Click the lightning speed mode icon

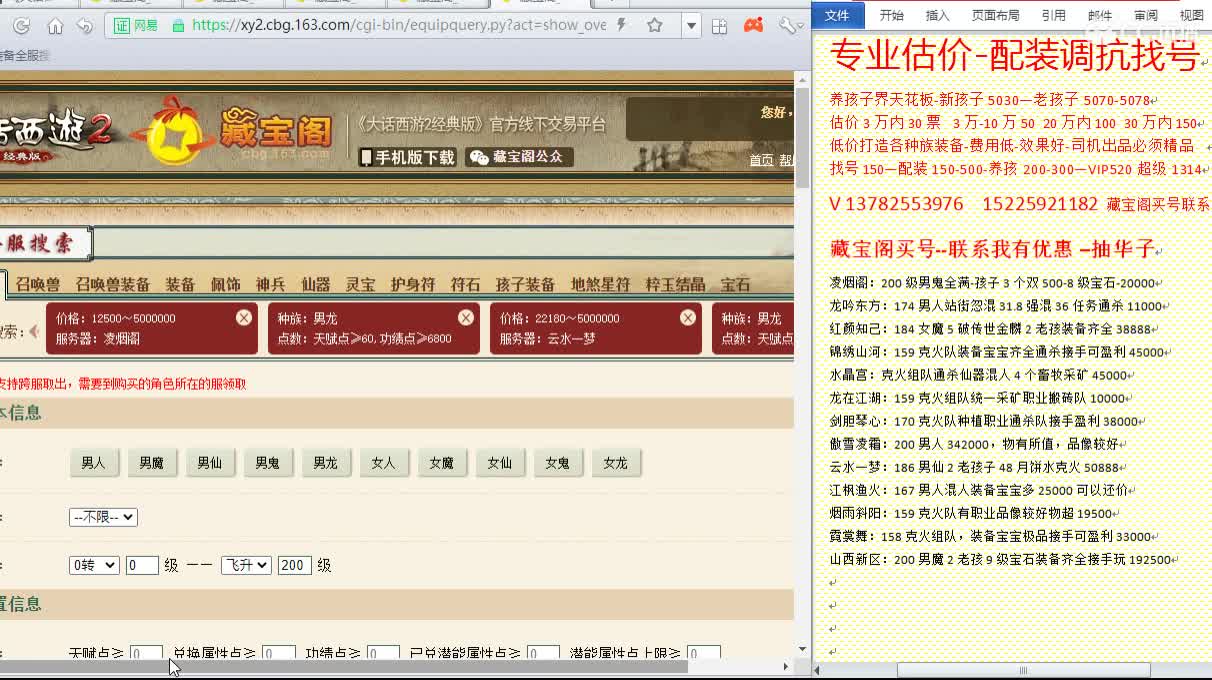click(x=621, y=25)
